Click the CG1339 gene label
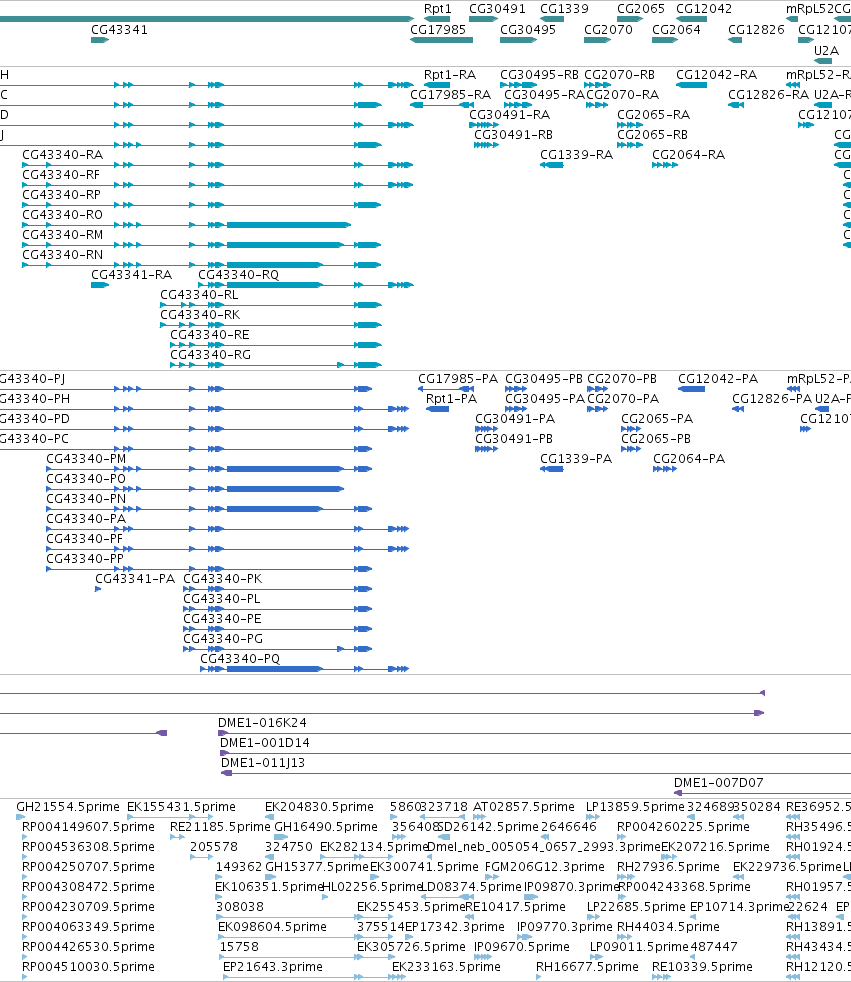Screen dimensions: 851x982 (x=564, y=9)
